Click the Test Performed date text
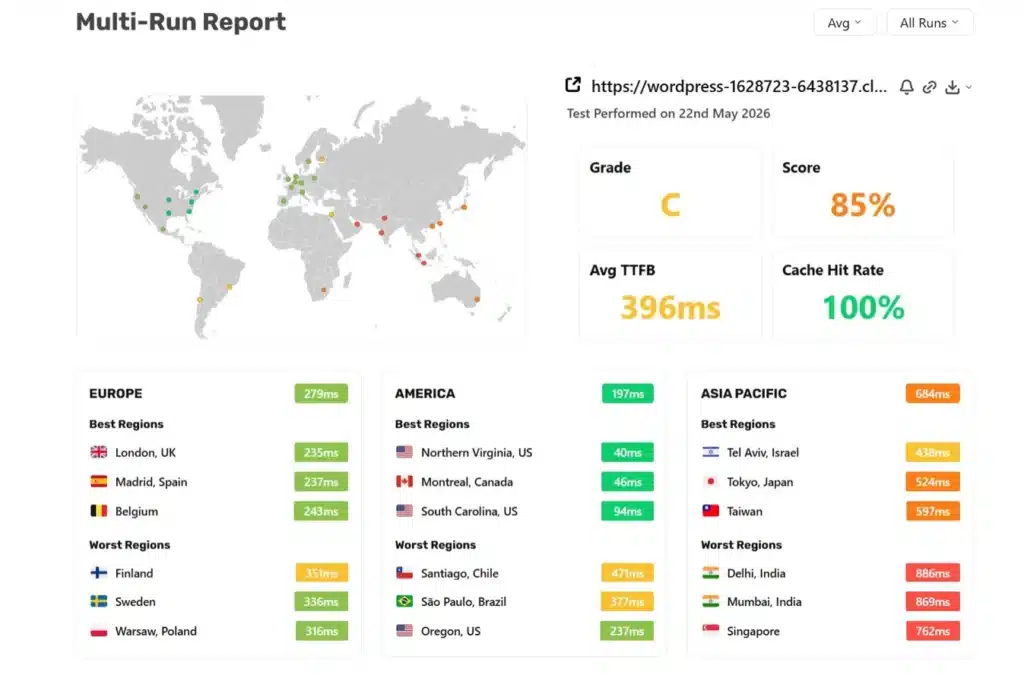This screenshot has width=1024, height=681. tap(668, 114)
